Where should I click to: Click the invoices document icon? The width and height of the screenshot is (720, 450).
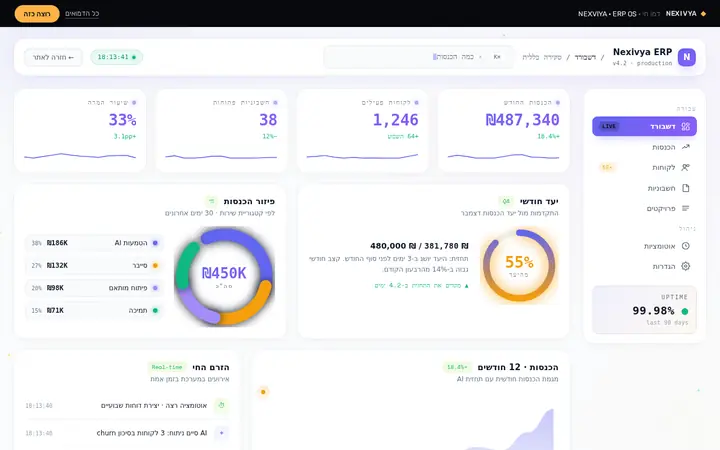(x=686, y=188)
